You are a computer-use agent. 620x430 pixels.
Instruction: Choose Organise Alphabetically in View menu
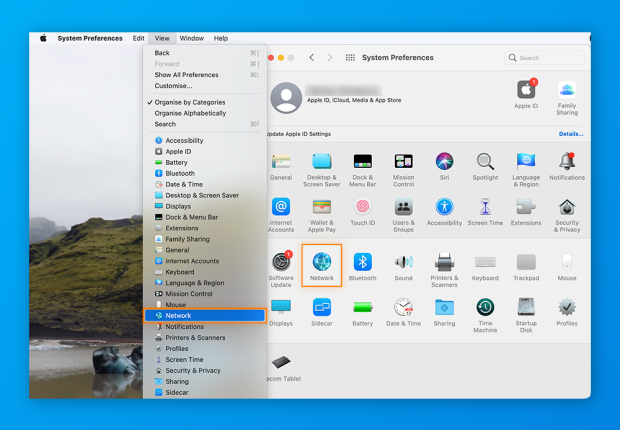click(189, 113)
